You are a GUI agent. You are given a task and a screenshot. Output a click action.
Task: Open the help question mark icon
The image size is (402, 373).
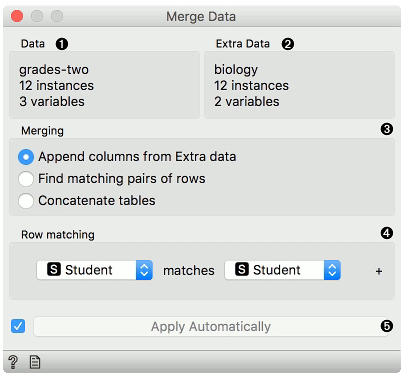[x=13, y=362]
